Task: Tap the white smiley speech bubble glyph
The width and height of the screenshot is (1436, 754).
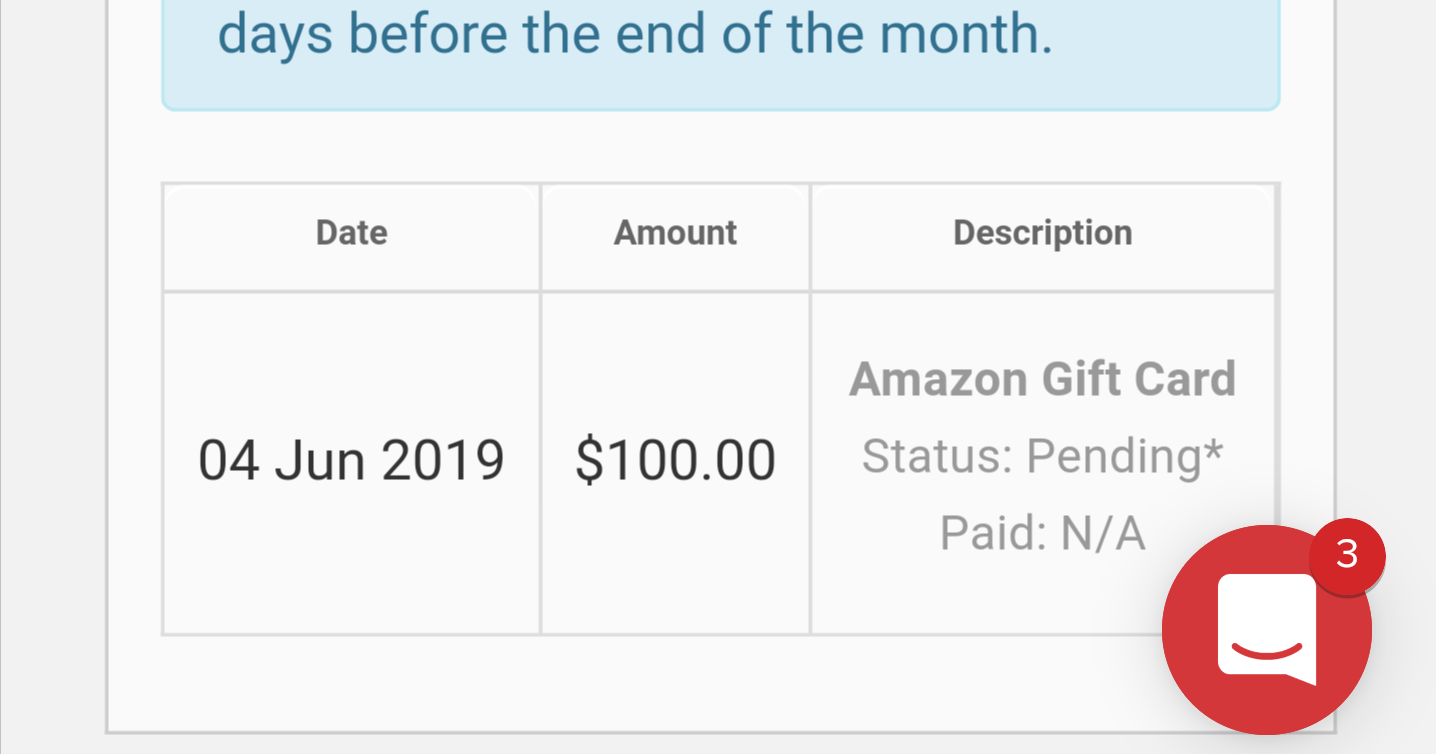Action: point(1267,630)
